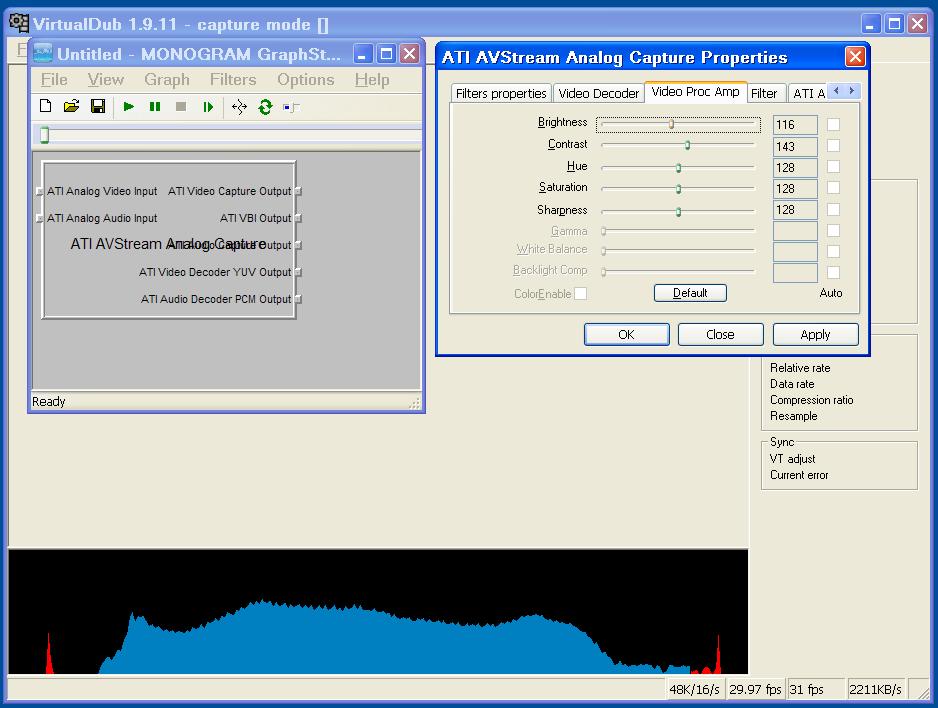Toggle Auto checkbox for Gamma
Viewport: 938px width, 708px height.
833,230
